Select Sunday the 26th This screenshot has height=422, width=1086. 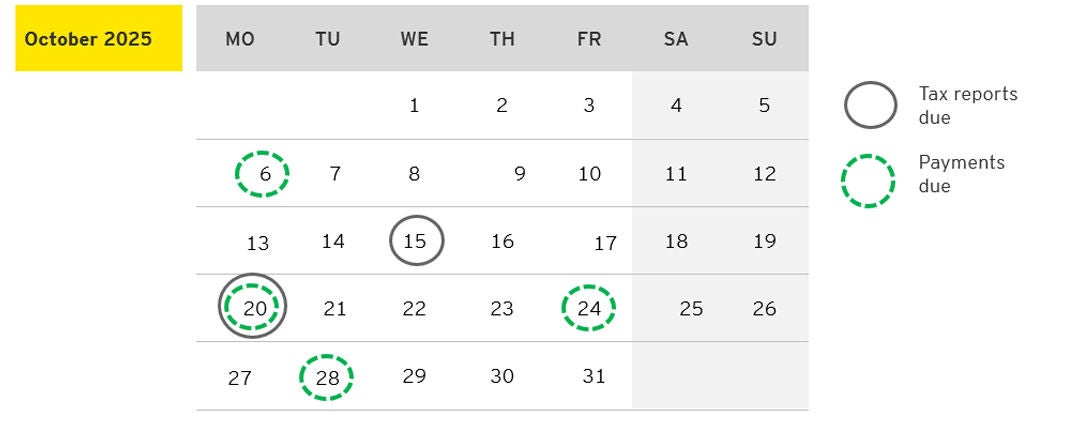(x=764, y=308)
